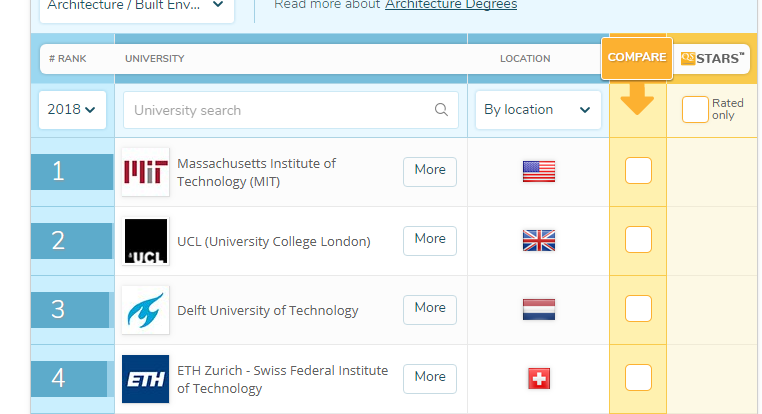Viewport: 762px width, 414px height.
Task: Click the magnifier search icon
Action: pos(441,110)
